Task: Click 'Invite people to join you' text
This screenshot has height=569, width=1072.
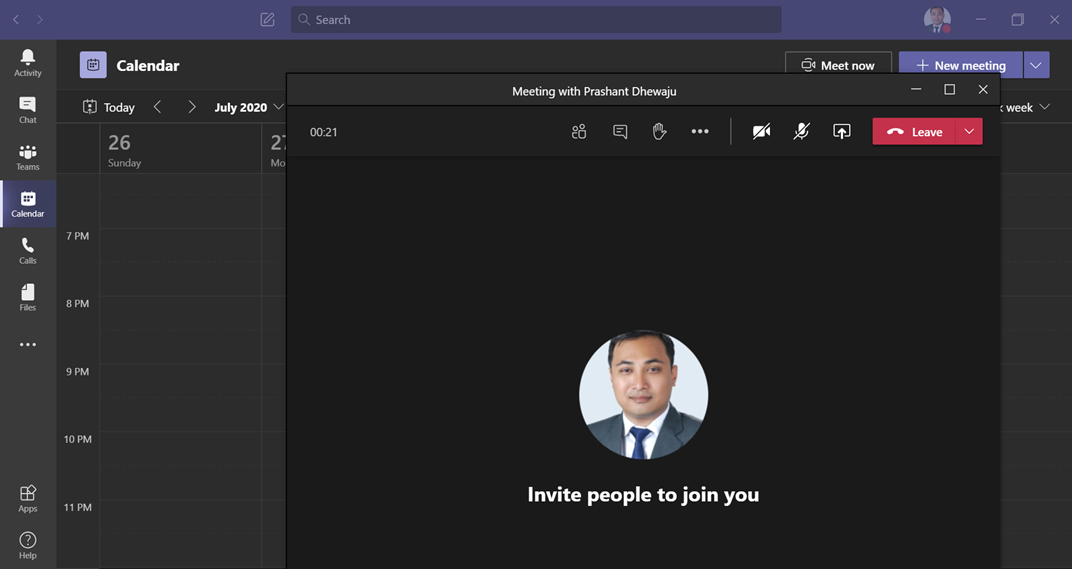Action: click(x=643, y=494)
